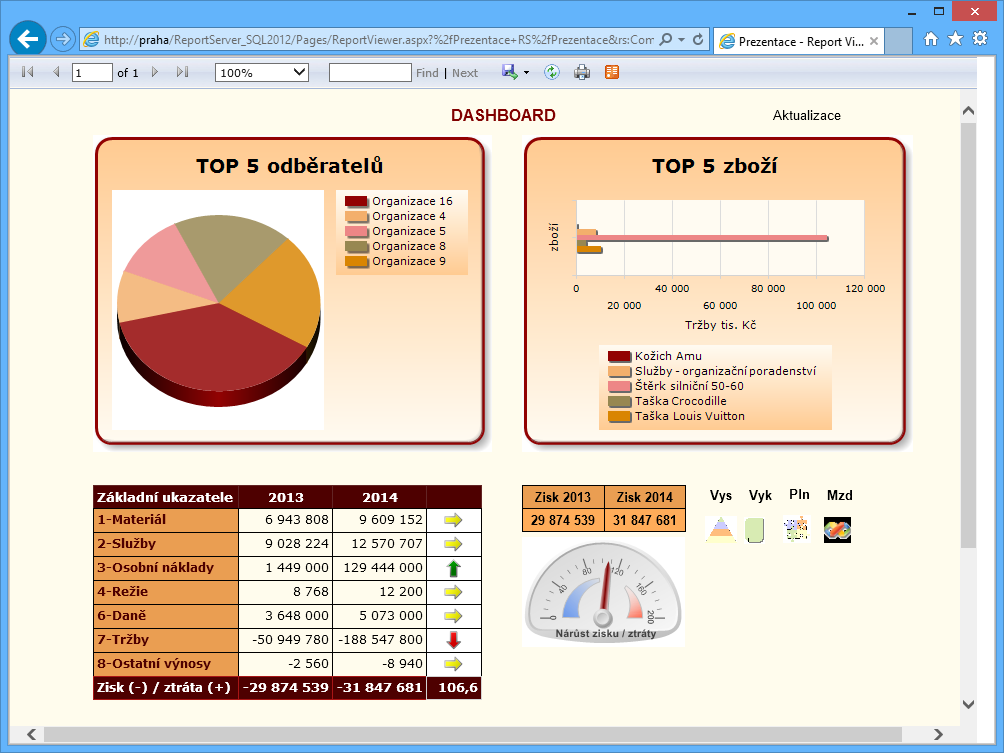This screenshot has height=753, width=1004.
Task: Click the printer icon in report toolbar
Action: (x=582, y=72)
